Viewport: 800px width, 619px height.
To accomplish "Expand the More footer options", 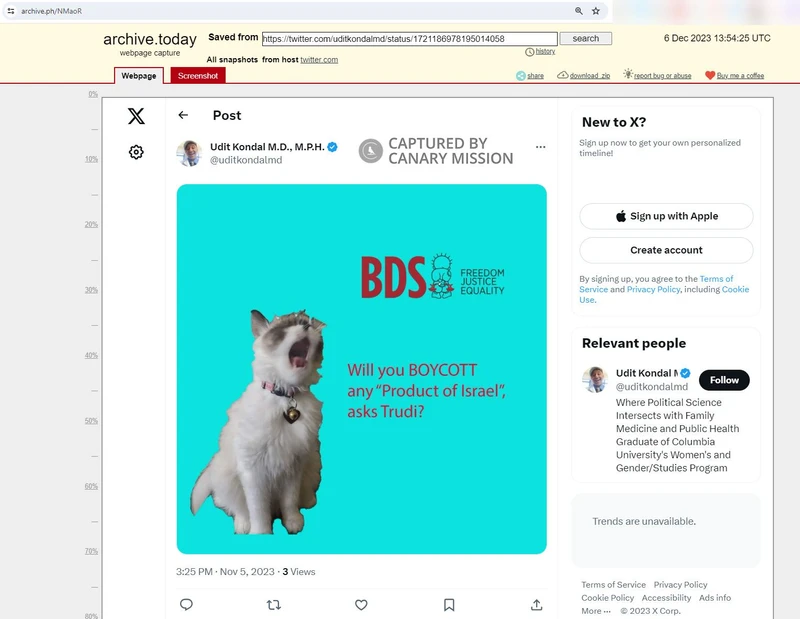I will [x=595, y=611].
